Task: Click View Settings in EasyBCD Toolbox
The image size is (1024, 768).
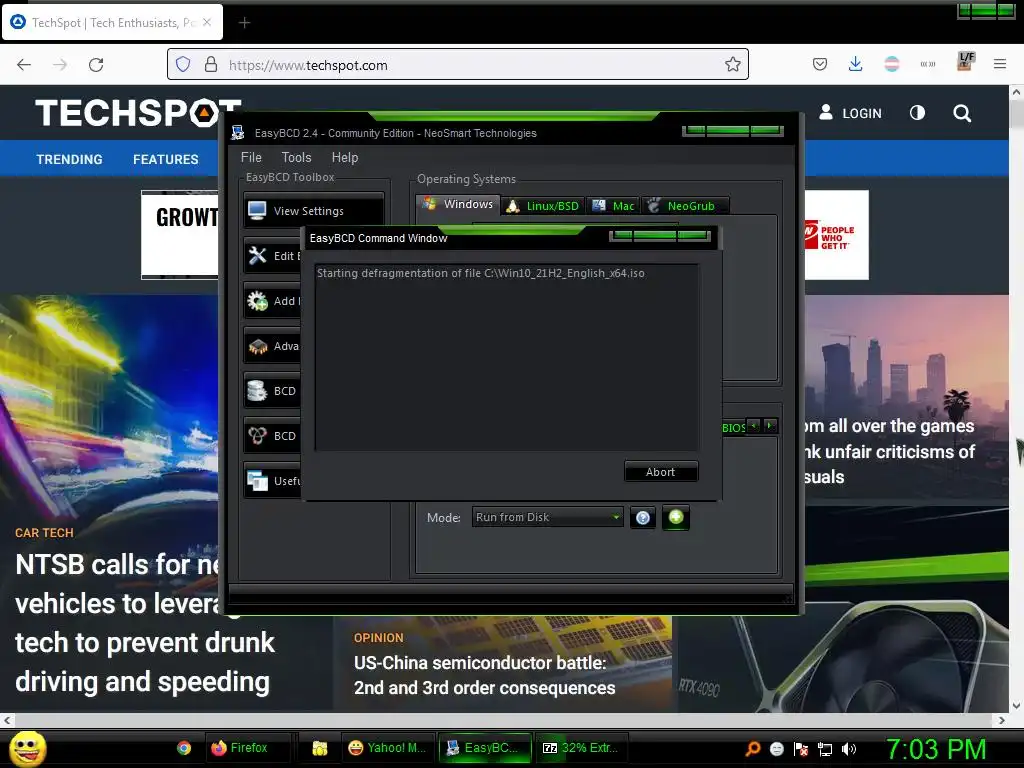Action: pos(313,210)
